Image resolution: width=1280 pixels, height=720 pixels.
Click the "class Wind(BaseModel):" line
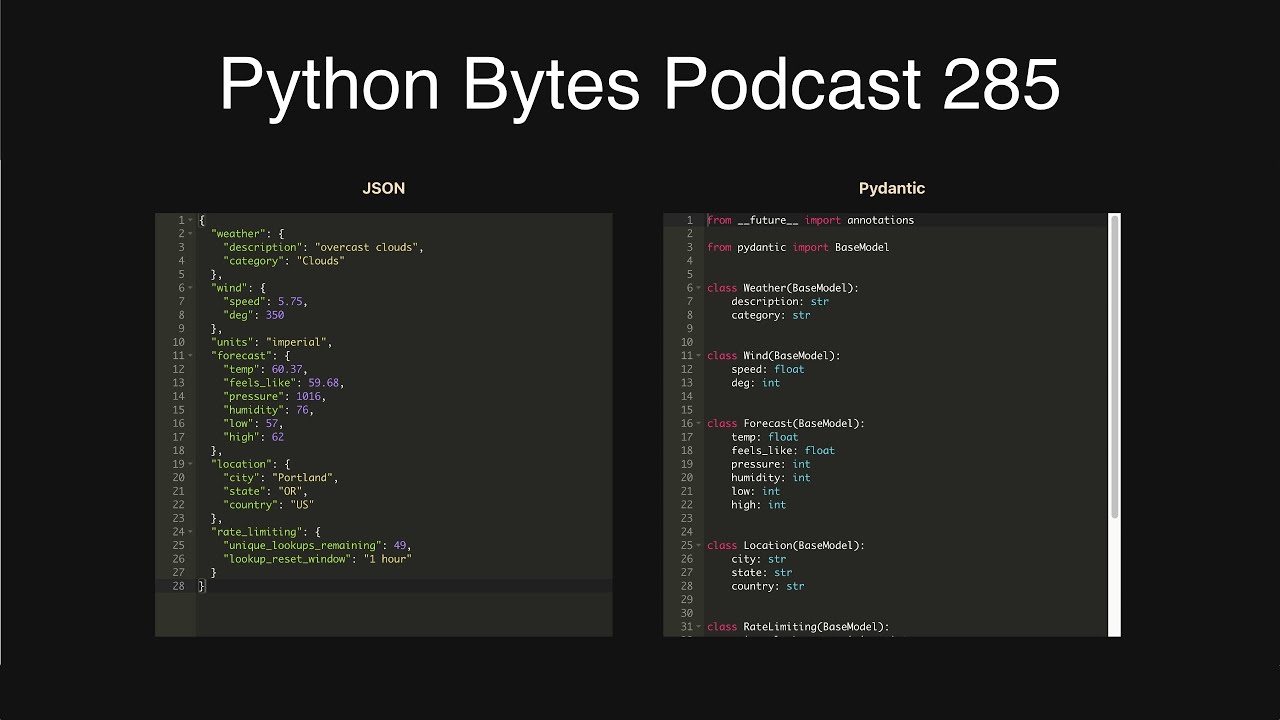point(774,356)
